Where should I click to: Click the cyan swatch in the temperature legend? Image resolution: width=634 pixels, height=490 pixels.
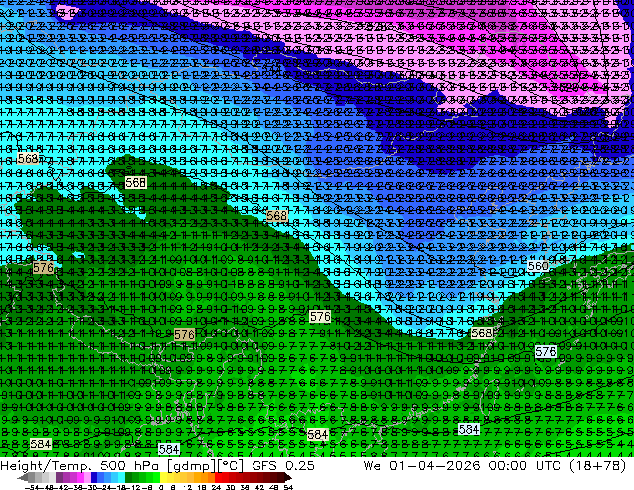coord(121,477)
